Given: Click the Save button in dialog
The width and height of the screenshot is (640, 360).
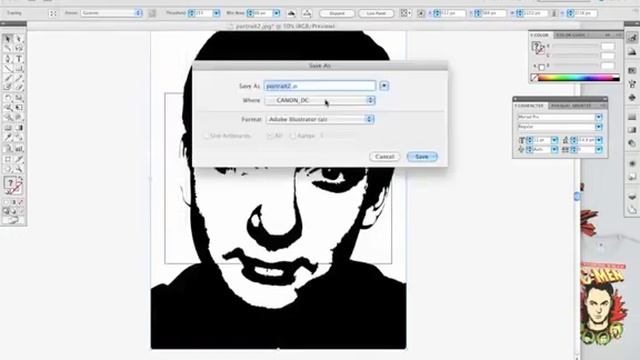Looking at the screenshot, I should (422, 157).
